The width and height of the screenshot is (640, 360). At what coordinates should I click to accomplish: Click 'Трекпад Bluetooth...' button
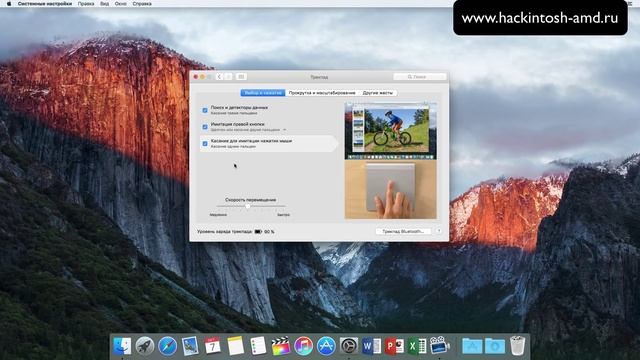point(403,231)
